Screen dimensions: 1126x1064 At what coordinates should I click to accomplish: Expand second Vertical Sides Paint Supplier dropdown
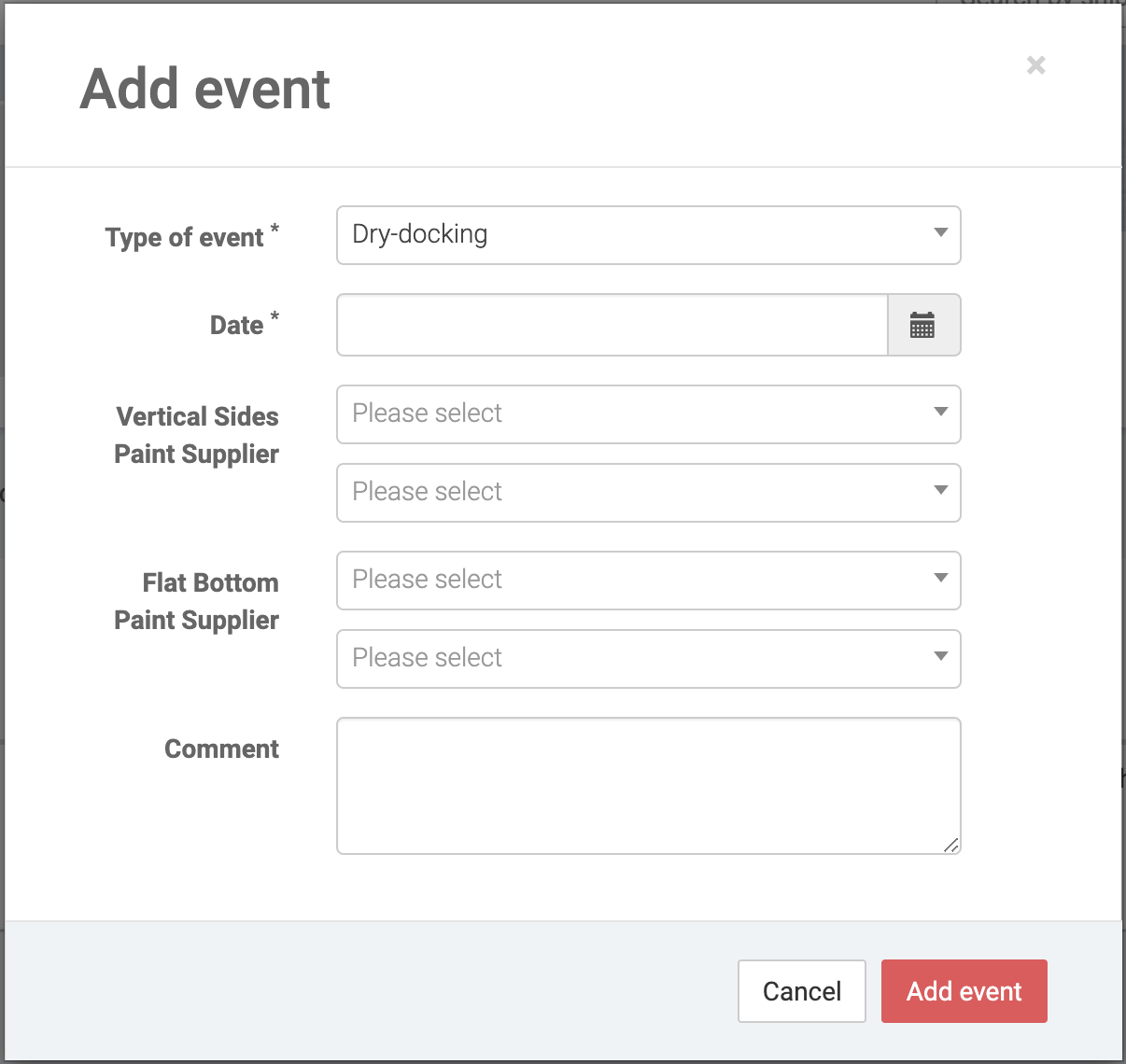pos(648,493)
